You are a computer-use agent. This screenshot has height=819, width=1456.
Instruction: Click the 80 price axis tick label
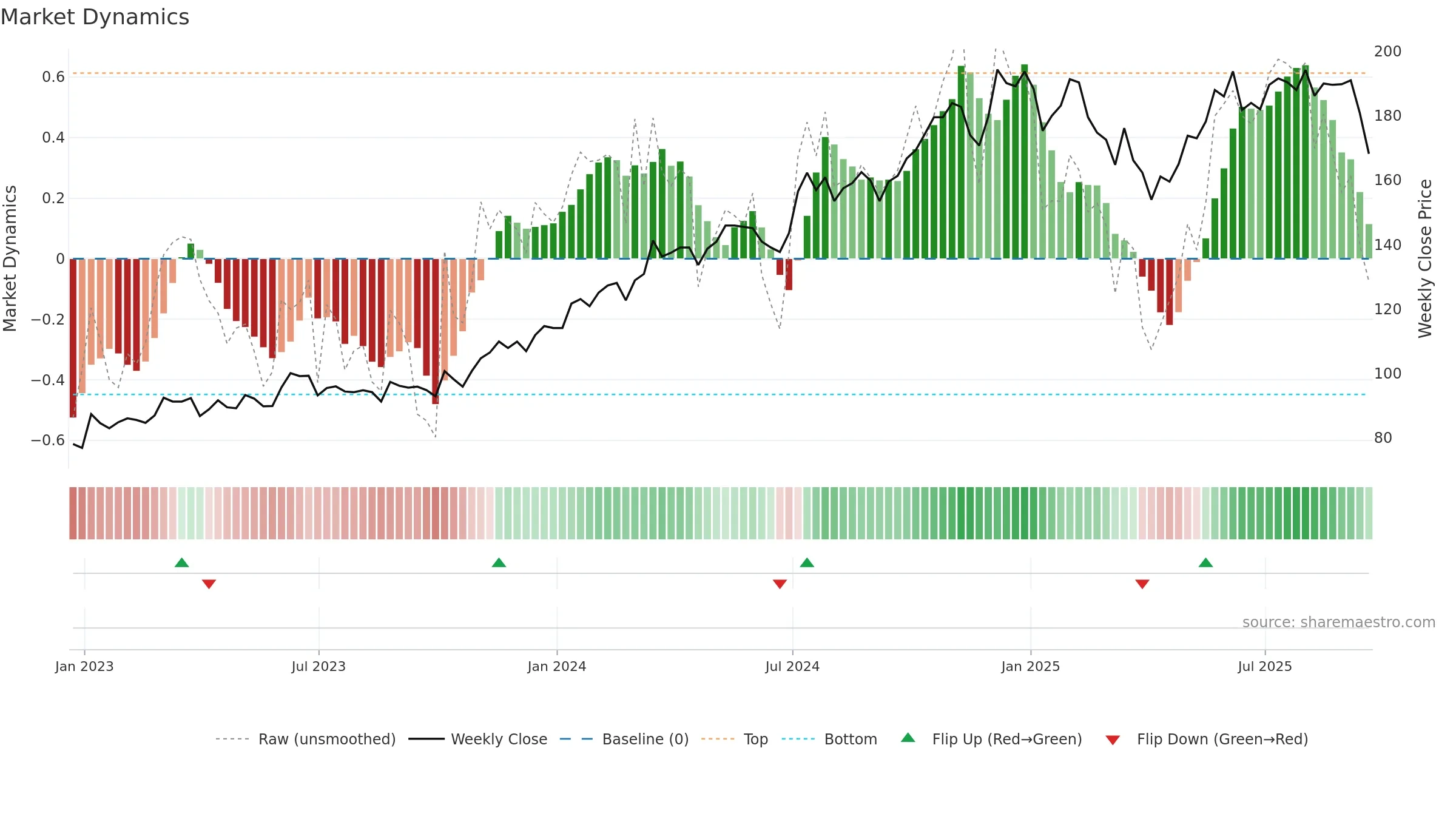pyautogui.click(x=1383, y=437)
